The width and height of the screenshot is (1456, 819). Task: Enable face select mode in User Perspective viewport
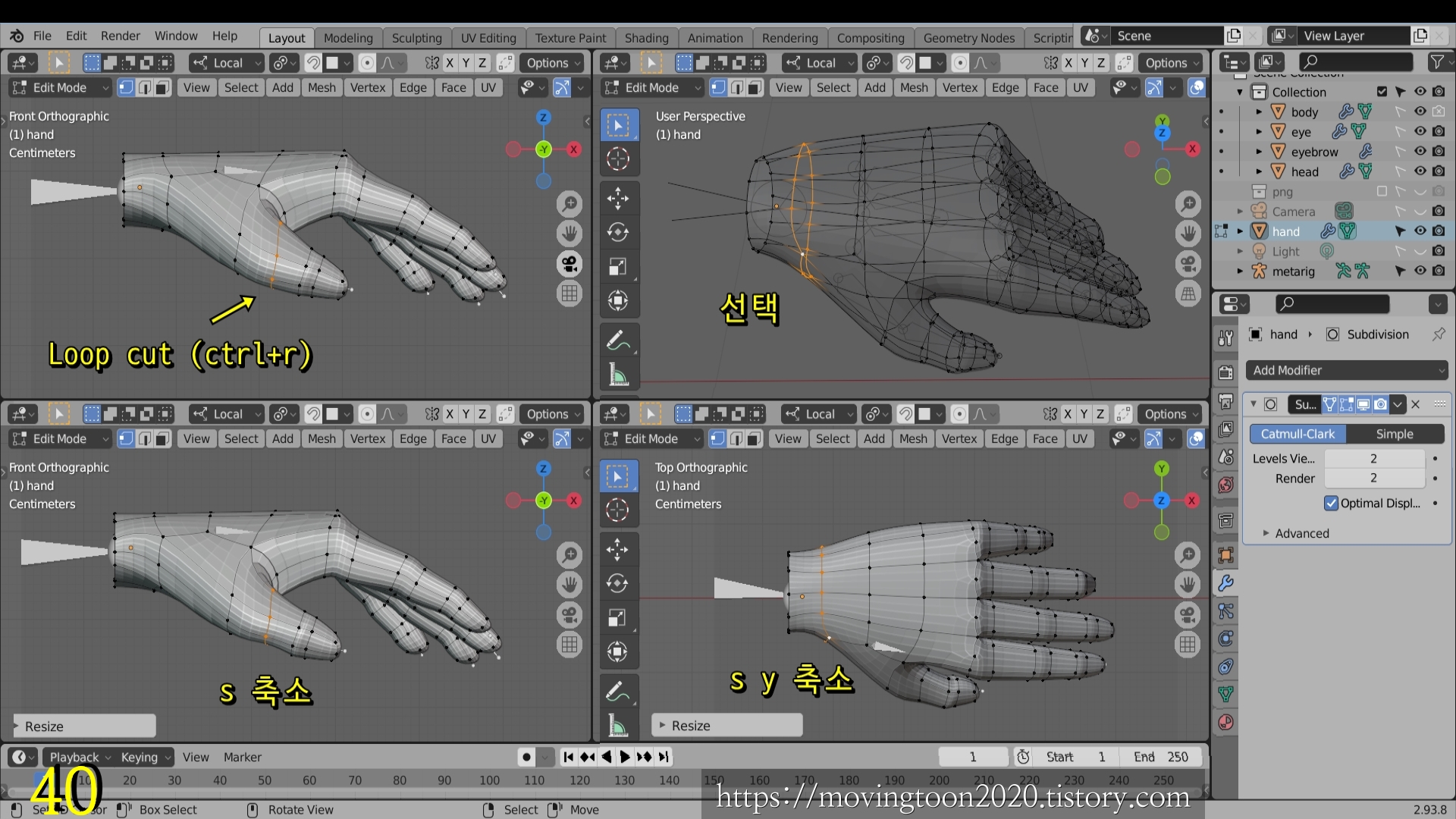(x=755, y=88)
